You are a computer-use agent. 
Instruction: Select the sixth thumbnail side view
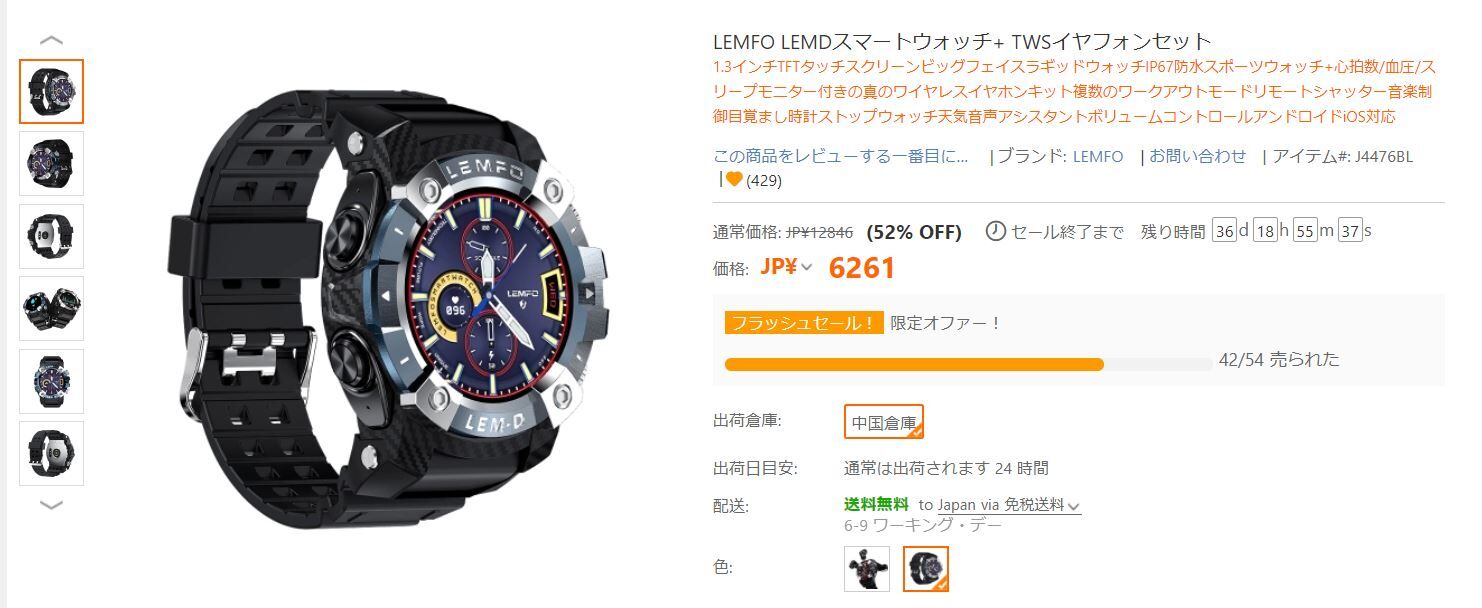(x=51, y=453)
